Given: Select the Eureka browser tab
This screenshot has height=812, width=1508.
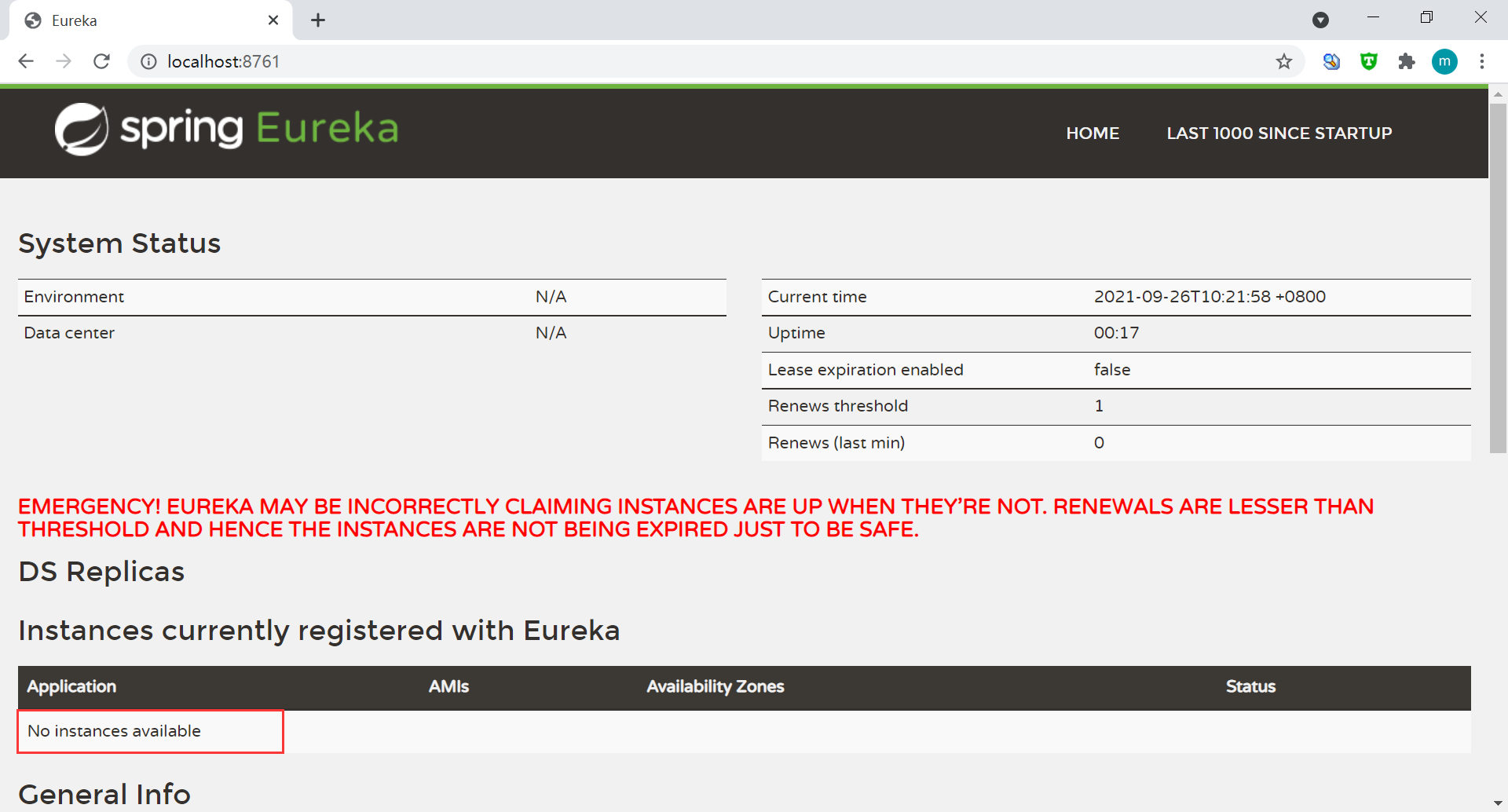Looking at the screenshot, I should [151, 20].
